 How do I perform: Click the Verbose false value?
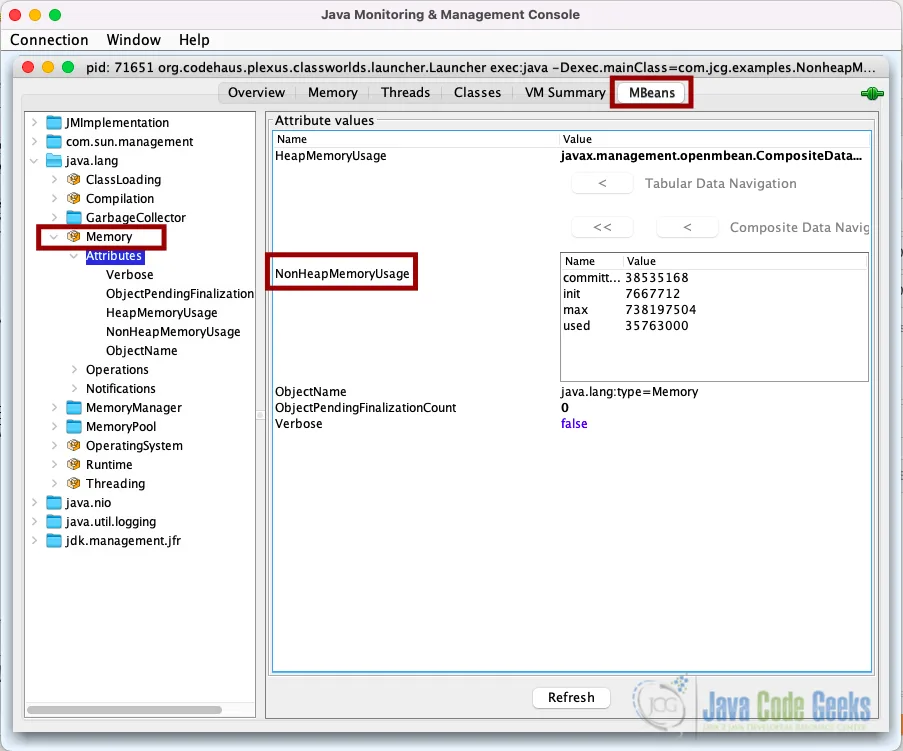coord(574,424)
